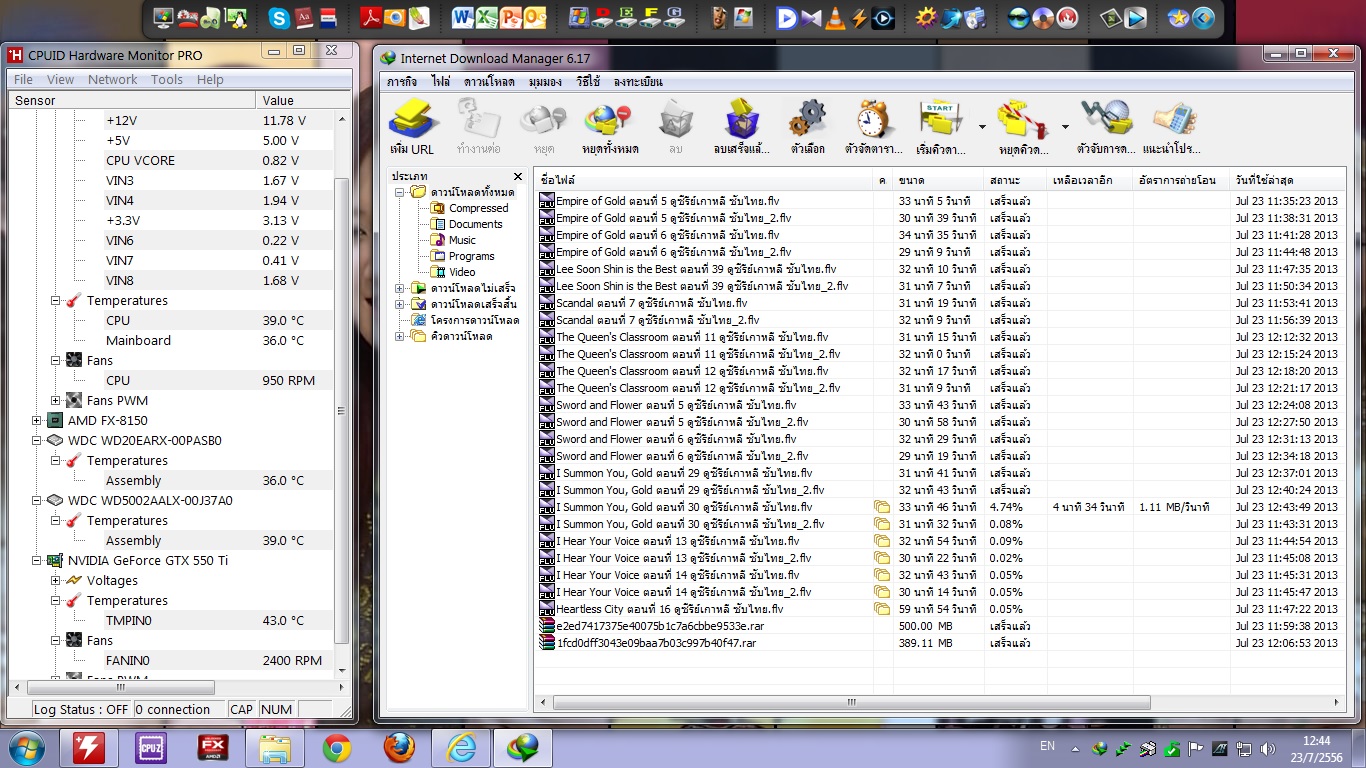
Task: Open Firefox on the taskbar
Action: coord(399,747)
